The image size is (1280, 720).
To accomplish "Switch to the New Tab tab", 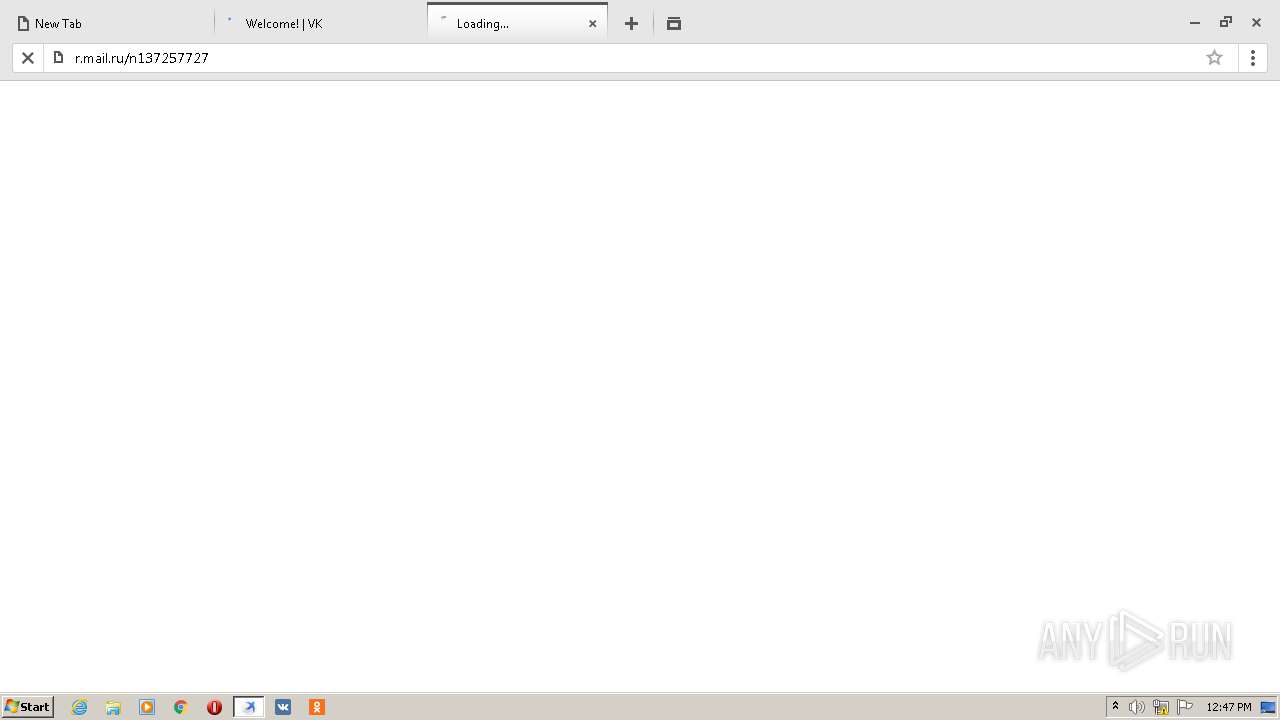I will pyautogui.click(x=106, y=23).
